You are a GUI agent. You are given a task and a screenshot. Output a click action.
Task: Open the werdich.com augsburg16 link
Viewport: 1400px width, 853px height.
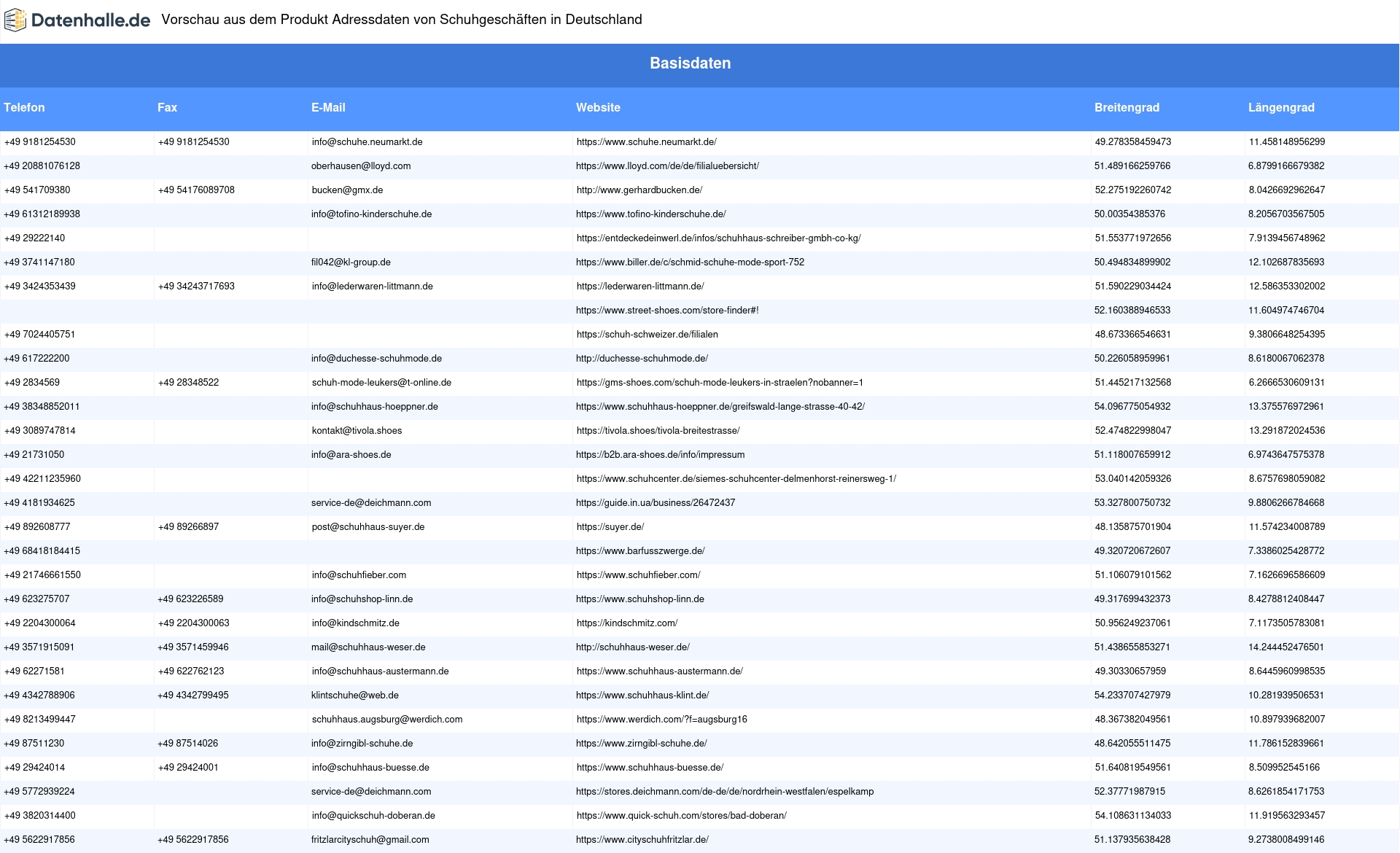661,720
